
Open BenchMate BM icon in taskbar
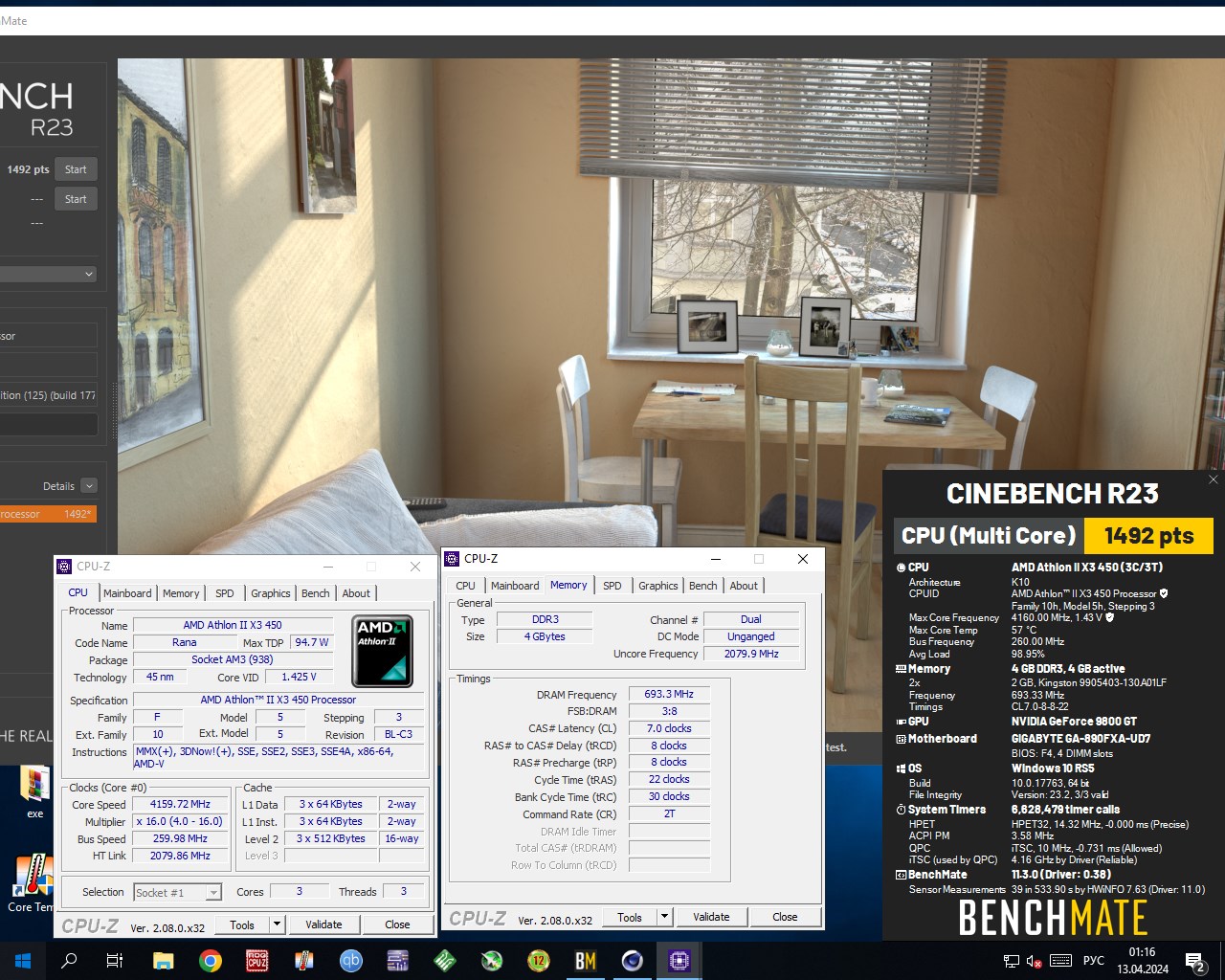[x=586, y=961]
